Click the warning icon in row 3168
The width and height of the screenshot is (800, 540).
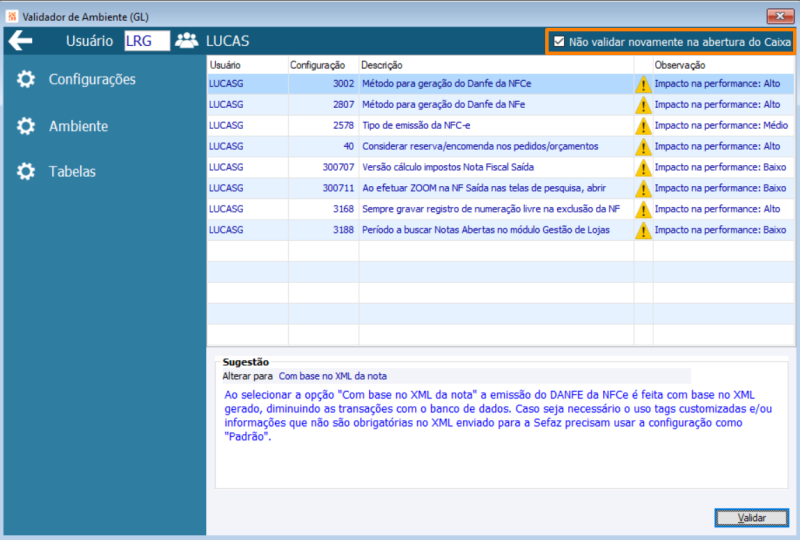[x=643, y=210]
